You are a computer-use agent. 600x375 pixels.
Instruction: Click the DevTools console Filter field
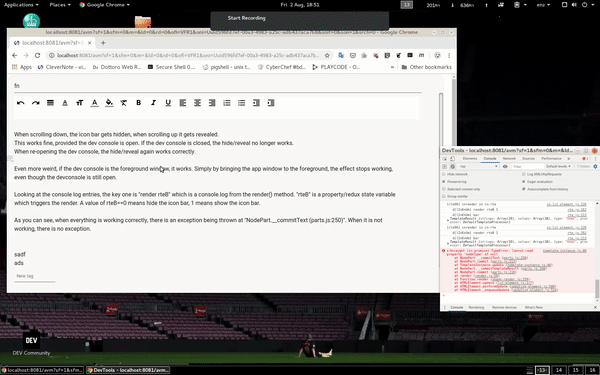tap(527, 166)
